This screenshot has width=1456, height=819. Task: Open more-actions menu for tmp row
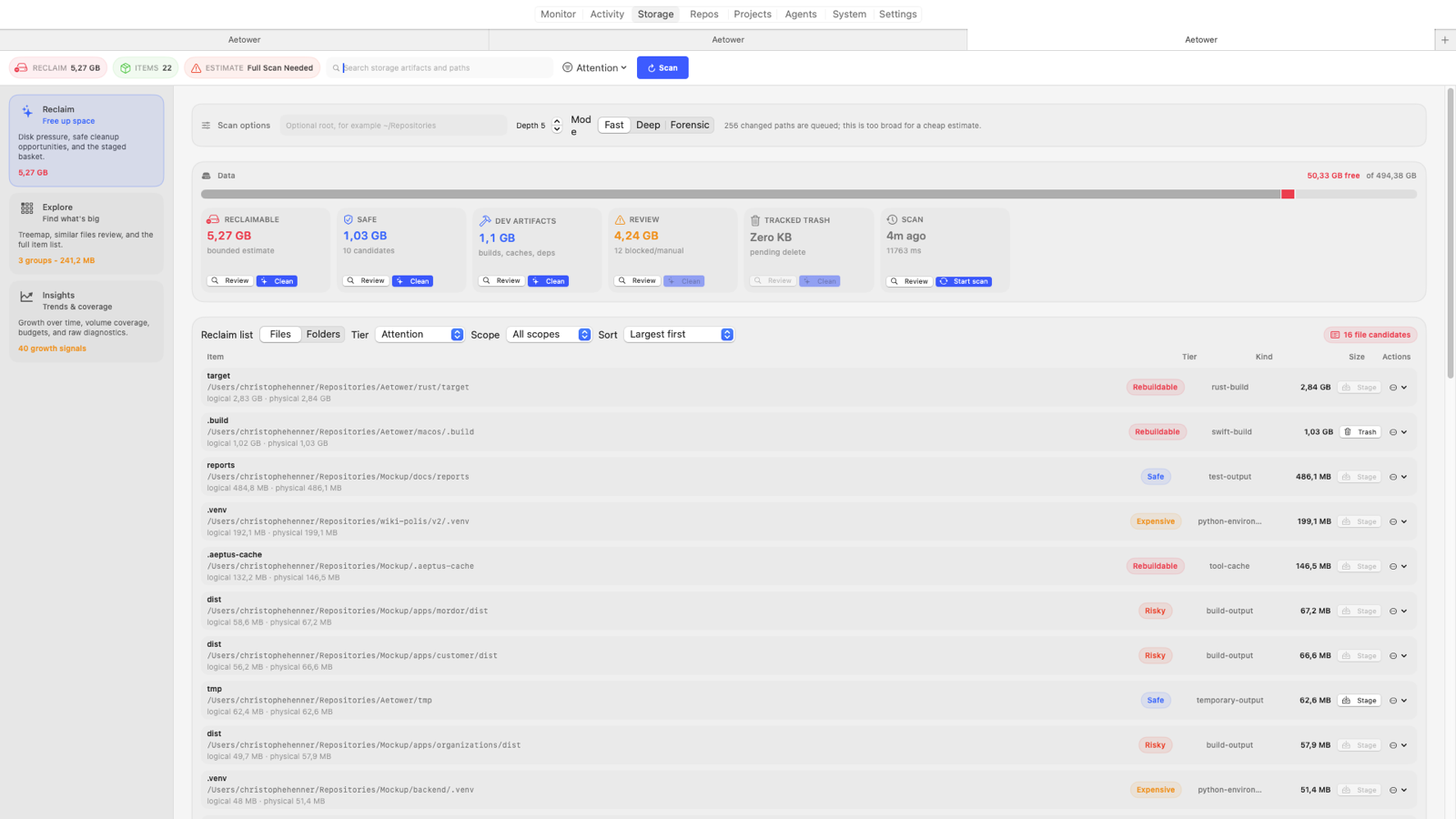point(1399,701)
